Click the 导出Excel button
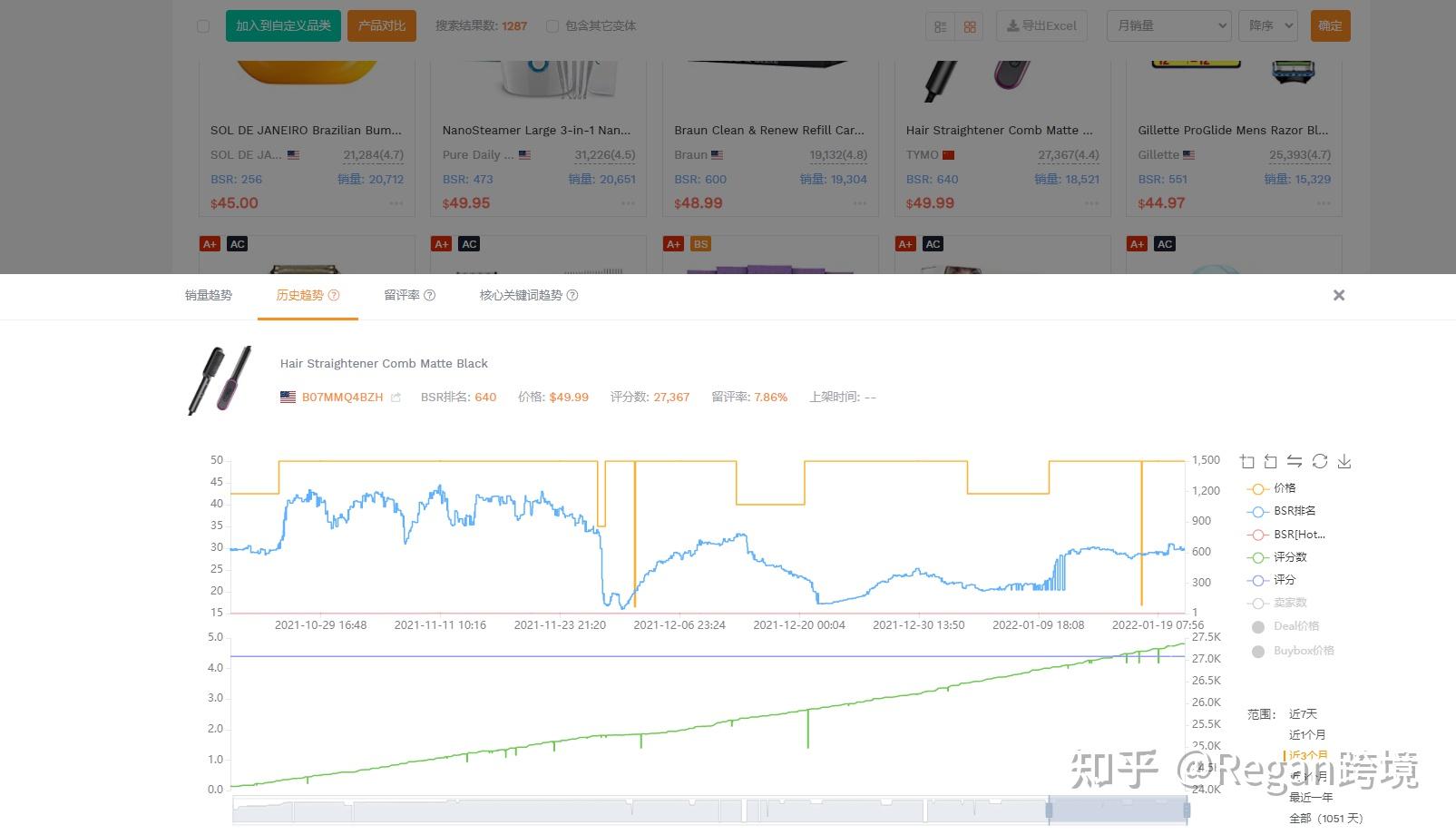The image size is (1456, 835). tap(1042, 25)
